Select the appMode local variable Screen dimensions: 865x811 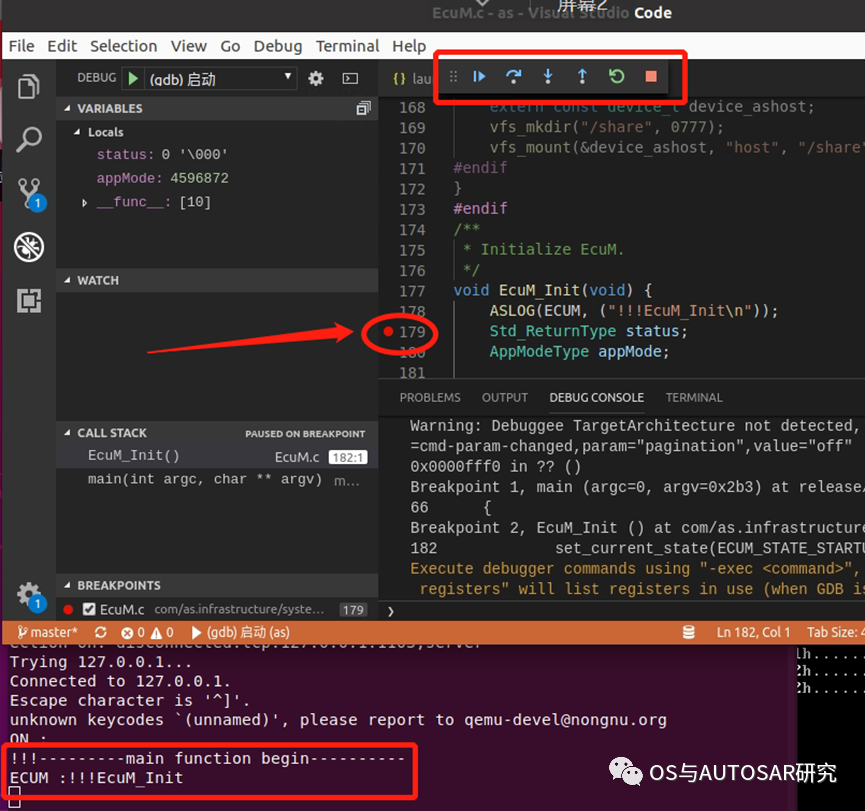point(162,178)
